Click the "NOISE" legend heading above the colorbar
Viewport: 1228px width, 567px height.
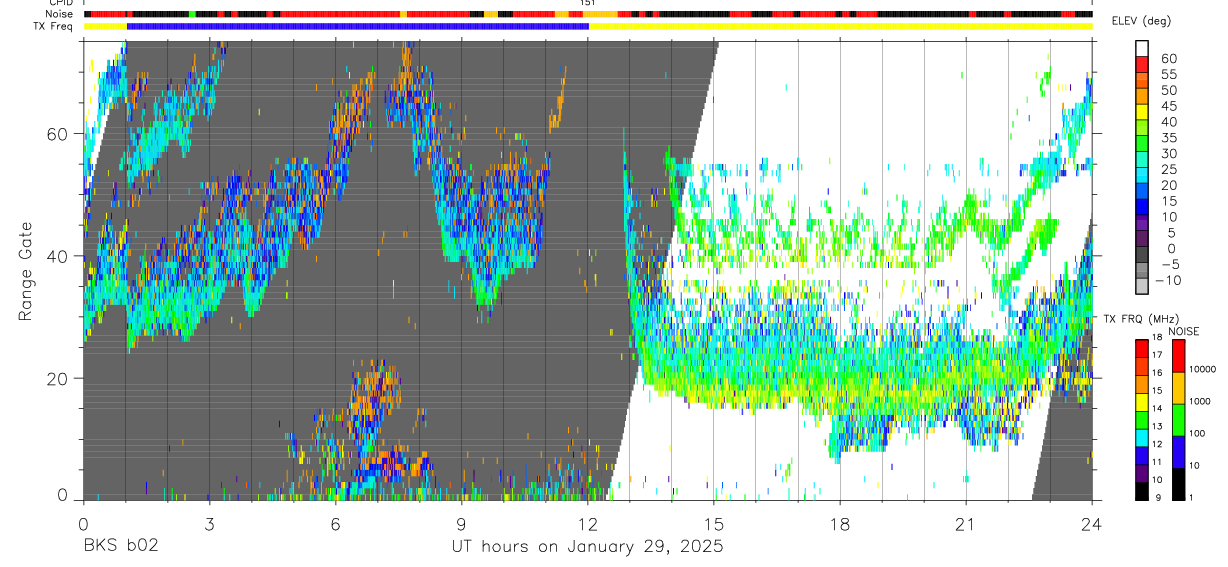(x=1184, y=331)
